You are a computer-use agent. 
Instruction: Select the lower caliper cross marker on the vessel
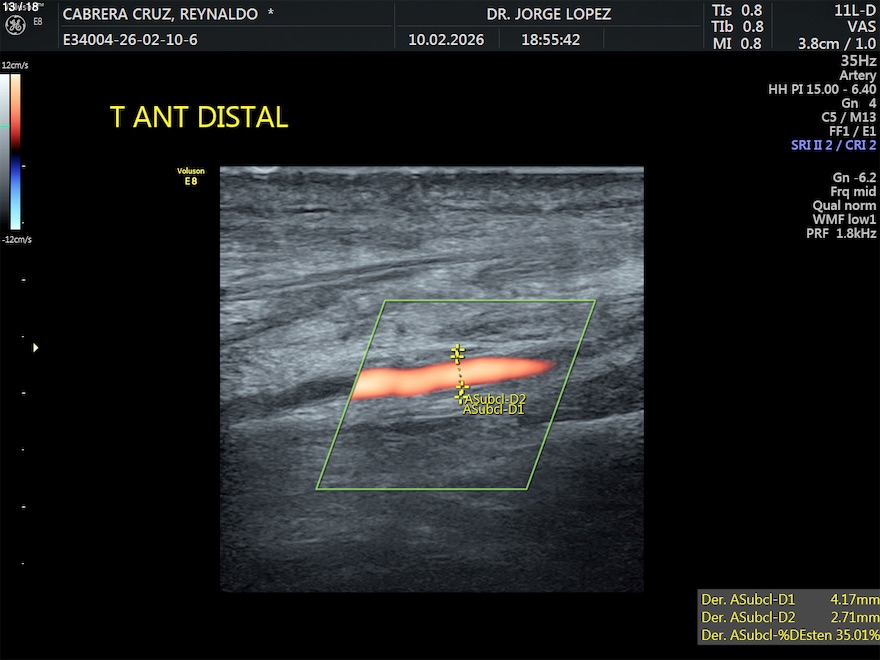[x=461, y=390]
